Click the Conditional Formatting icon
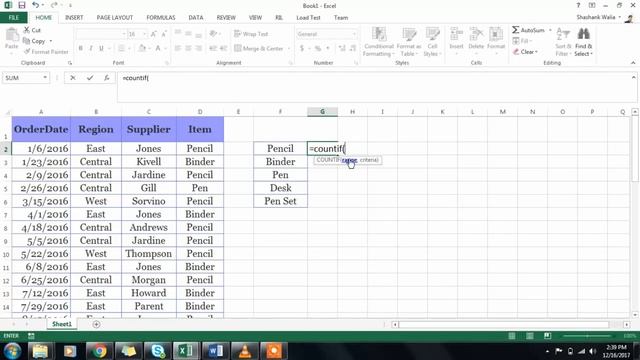Screen dimensions: 640x360 point(379,34)
